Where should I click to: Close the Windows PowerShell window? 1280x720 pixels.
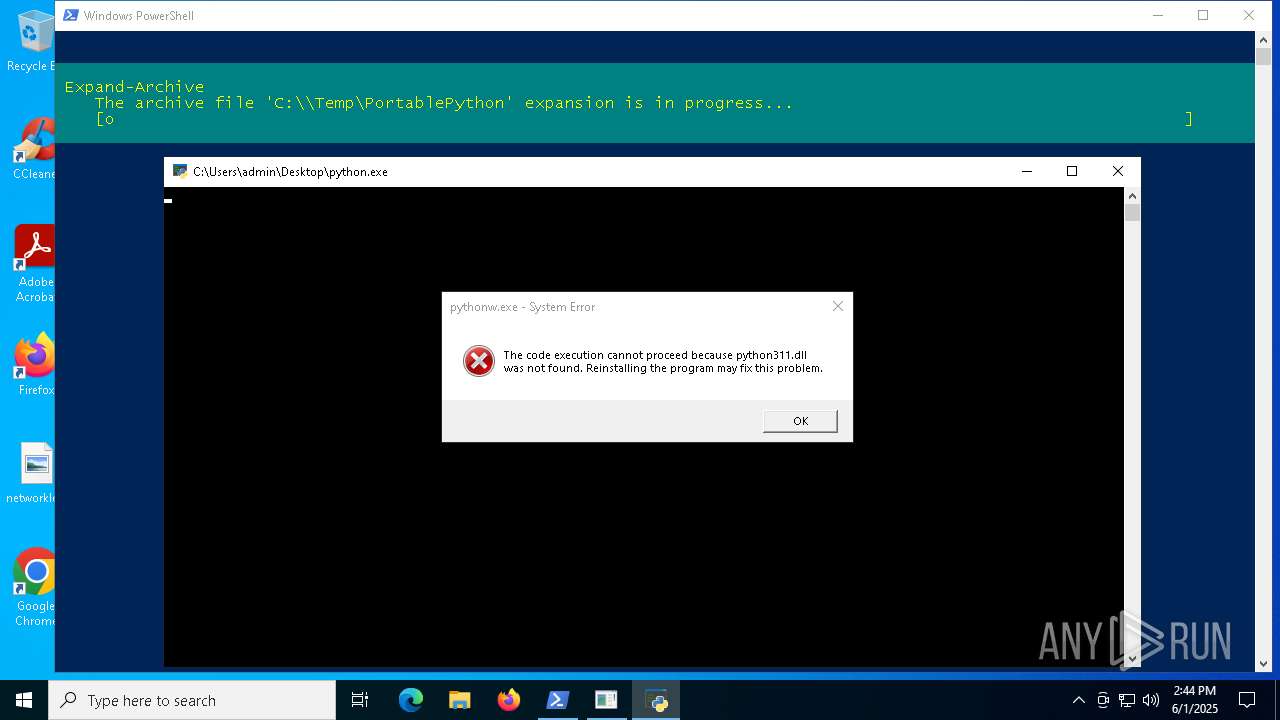click(x=1249, y=15)
